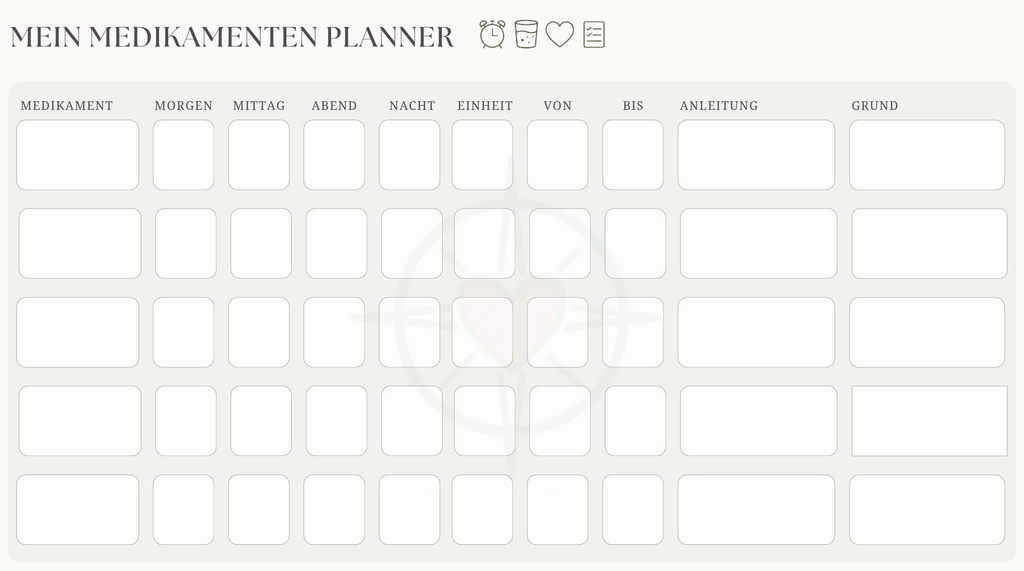The width and height of the screenshot is (1024, 571).
Task: Select last row Grund field
Action: tap(927, 510)
